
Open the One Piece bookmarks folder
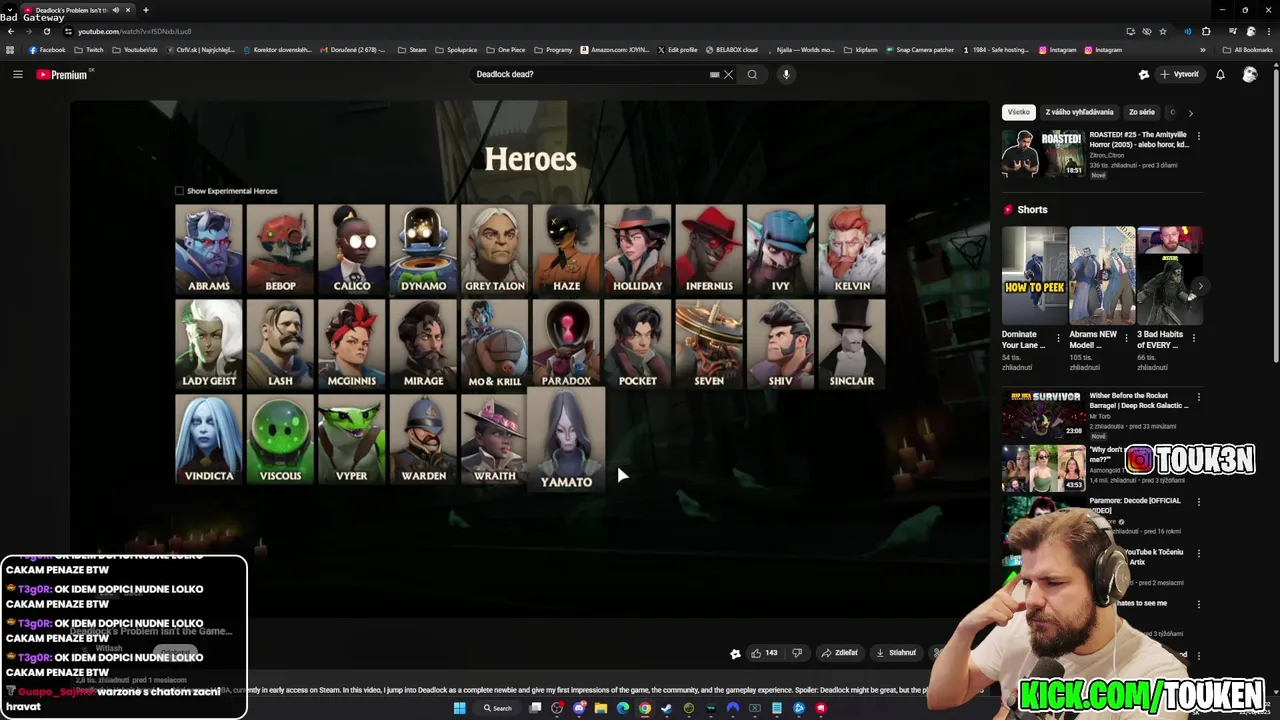click(506, 50)
